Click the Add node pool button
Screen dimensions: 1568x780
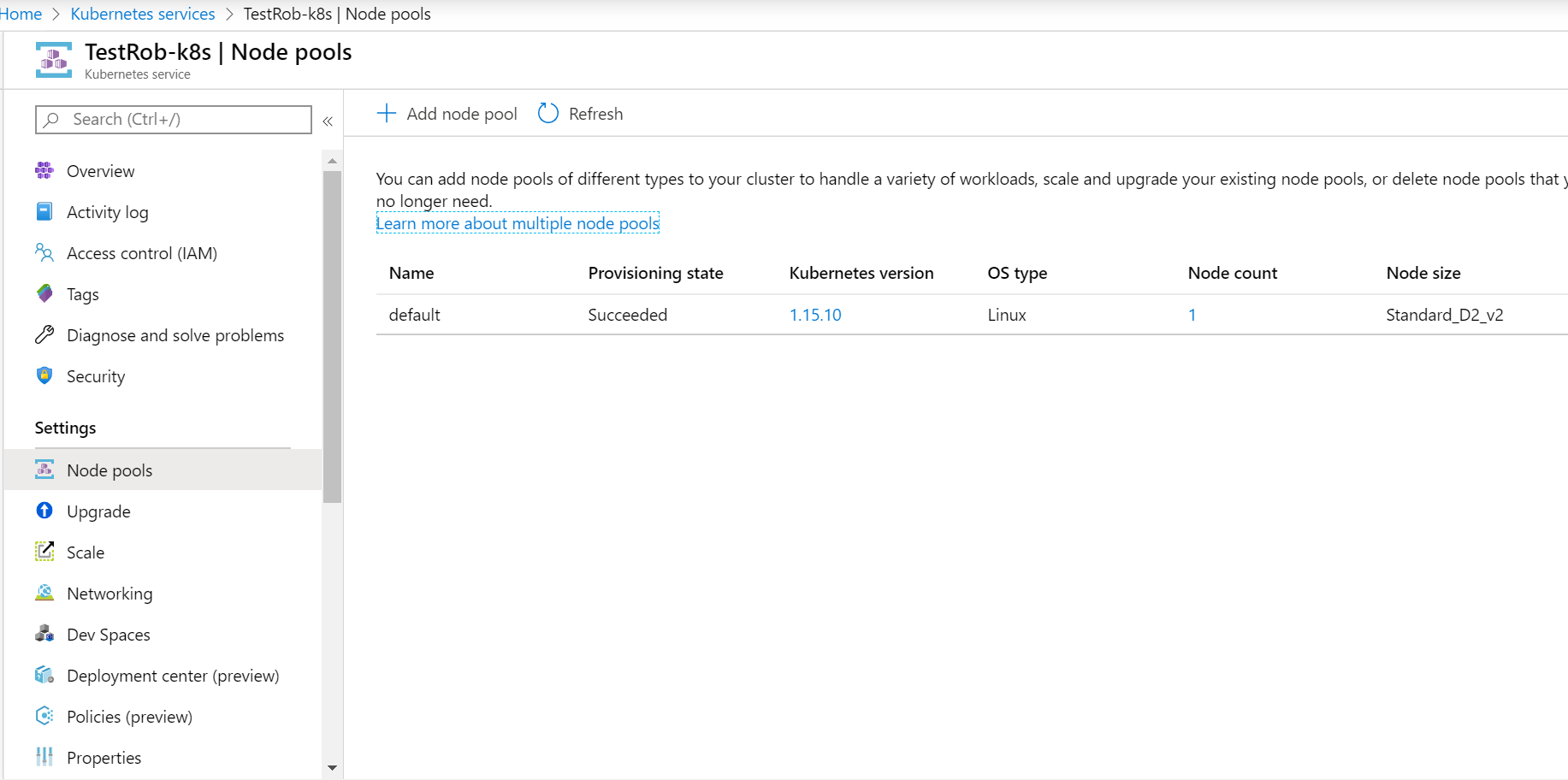[x=447, y=113]
